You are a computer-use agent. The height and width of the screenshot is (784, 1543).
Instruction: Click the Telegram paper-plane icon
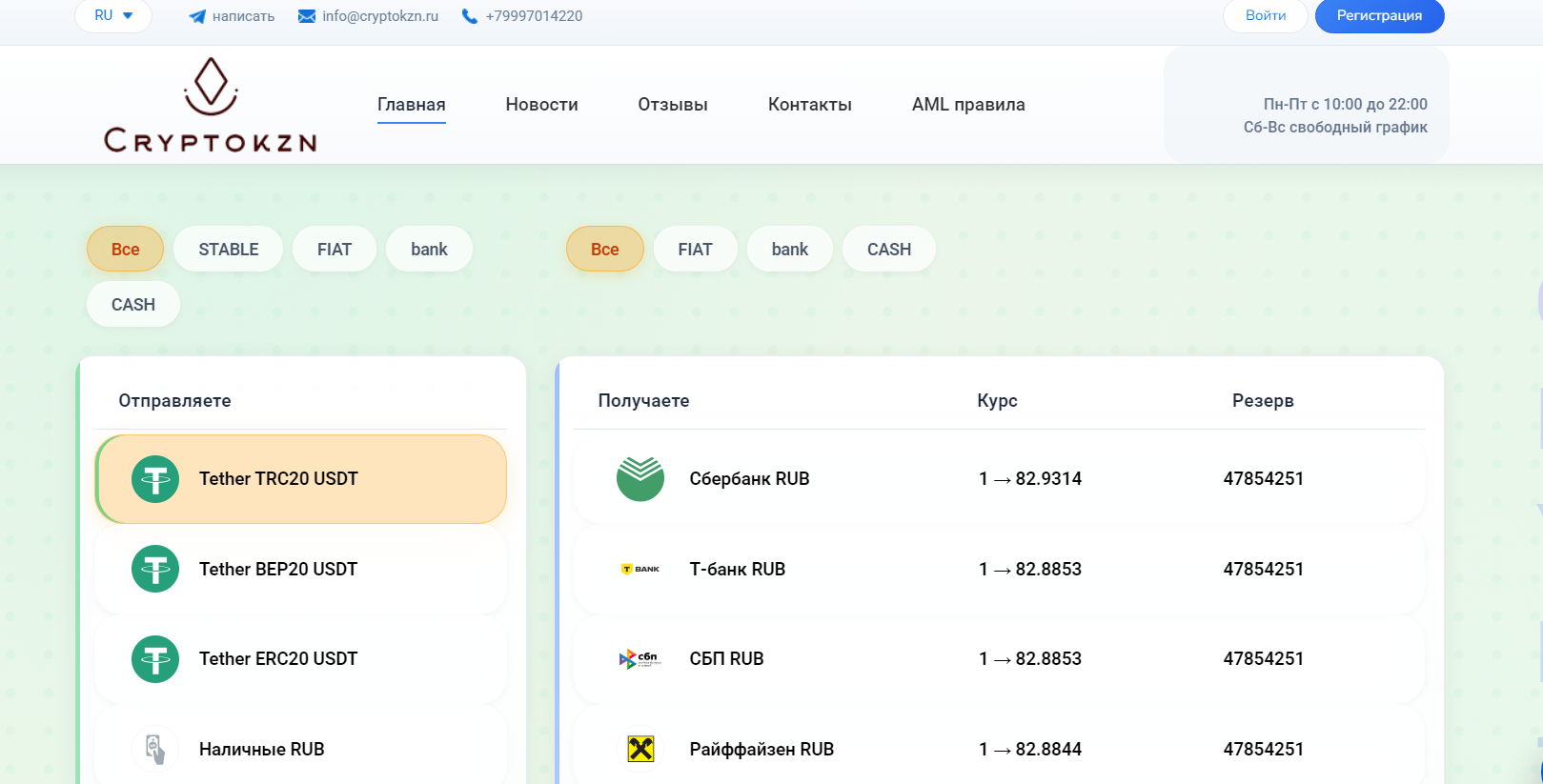point(197,16)
